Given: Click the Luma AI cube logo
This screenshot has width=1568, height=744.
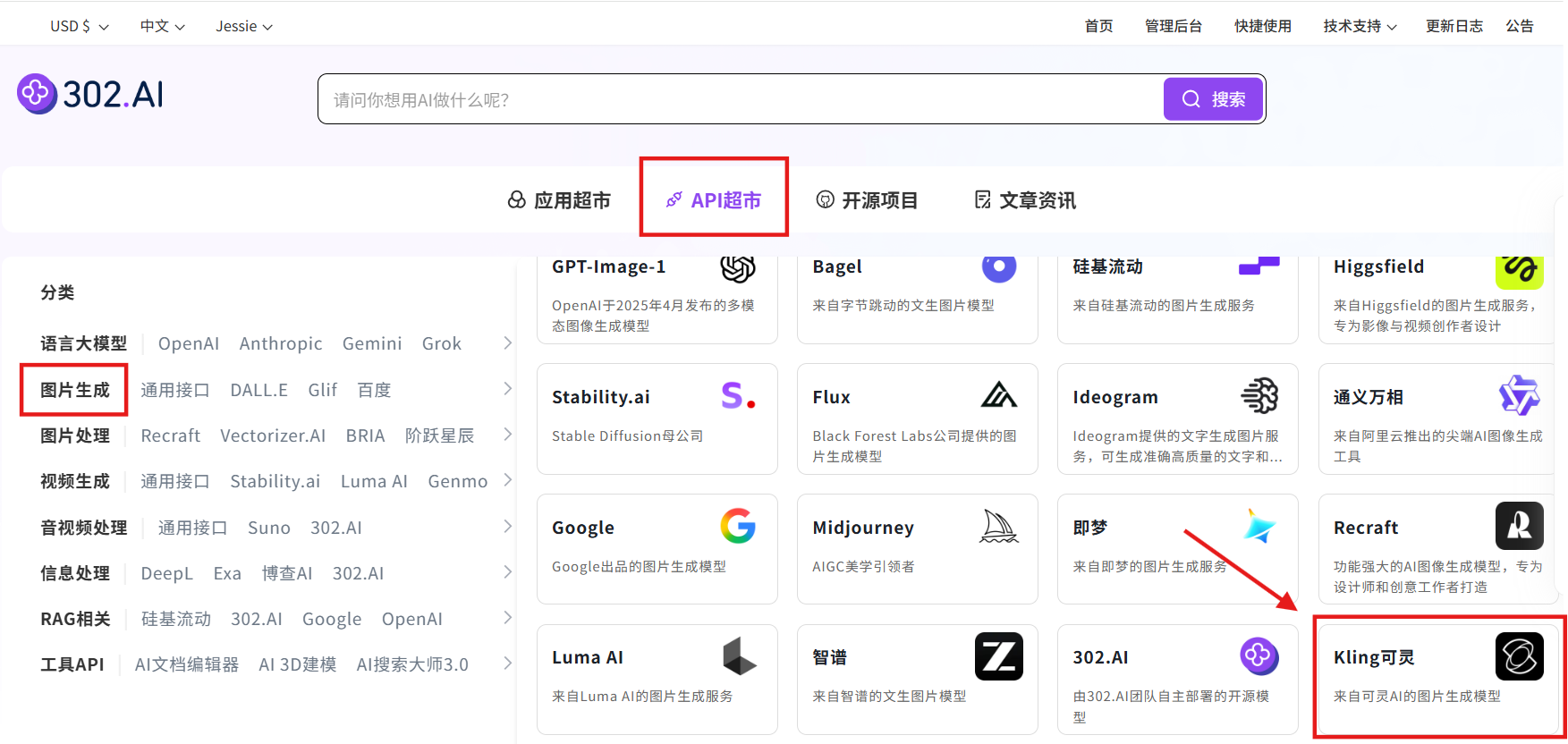Looking at the screenshot, I should click(x=739, y=656).
